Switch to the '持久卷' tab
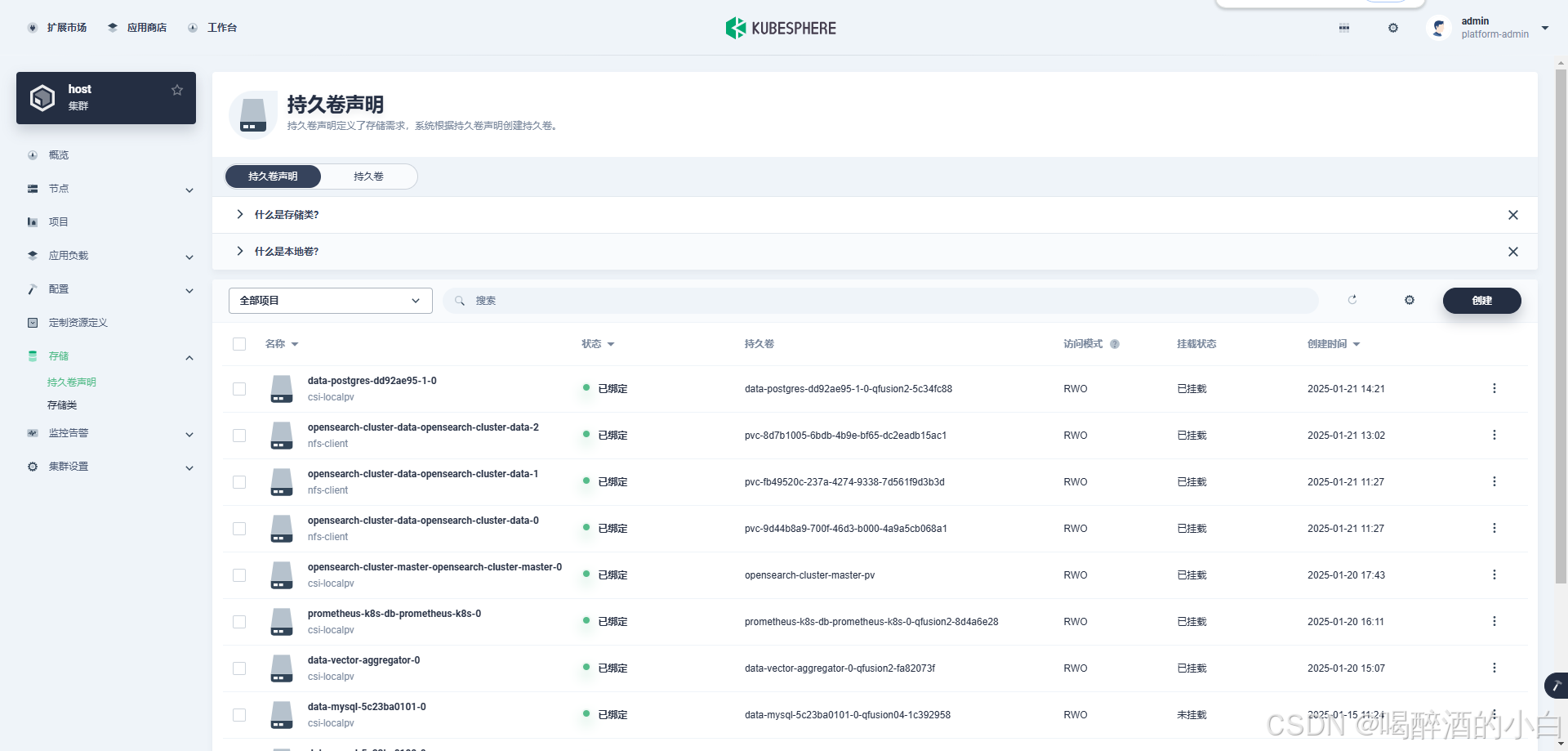 368,177
